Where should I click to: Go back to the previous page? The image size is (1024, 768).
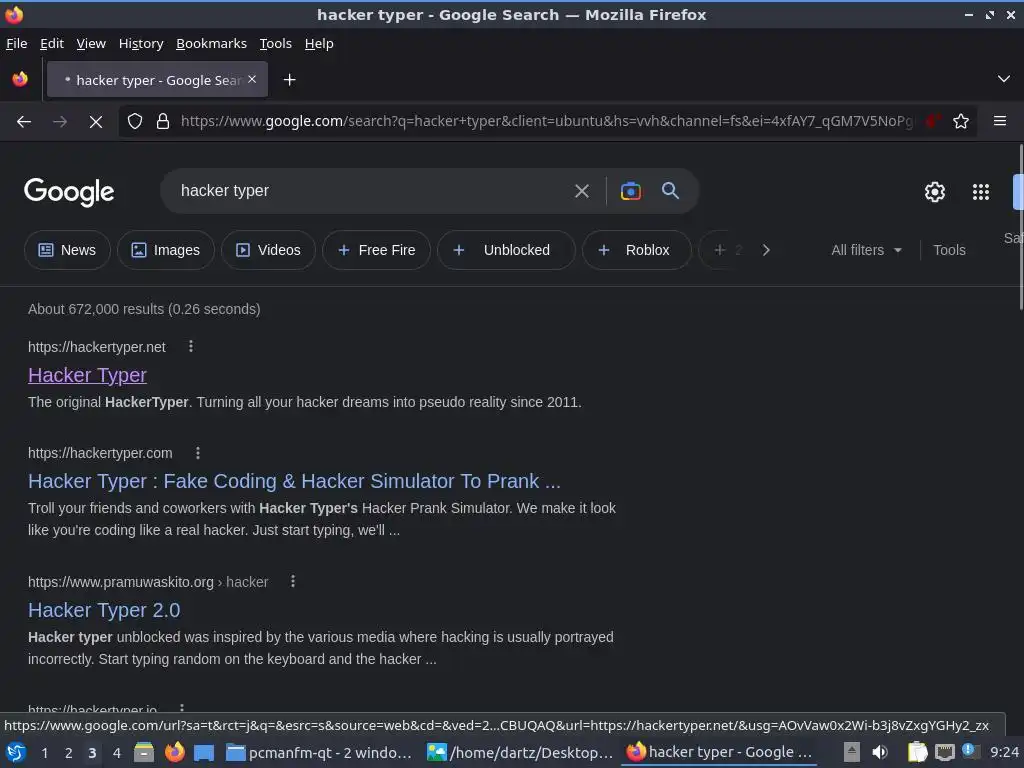[24, 121]
